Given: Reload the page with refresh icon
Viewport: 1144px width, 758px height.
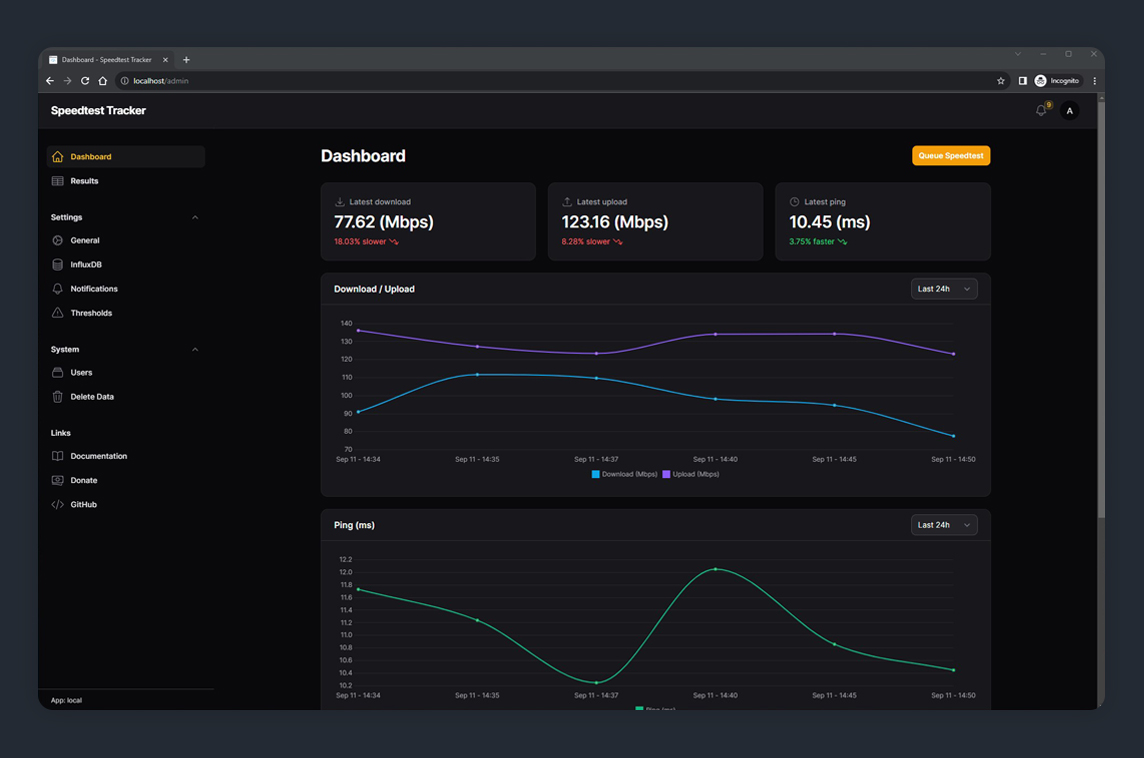Looking at the screenshot, I should [x=85, y=81].
